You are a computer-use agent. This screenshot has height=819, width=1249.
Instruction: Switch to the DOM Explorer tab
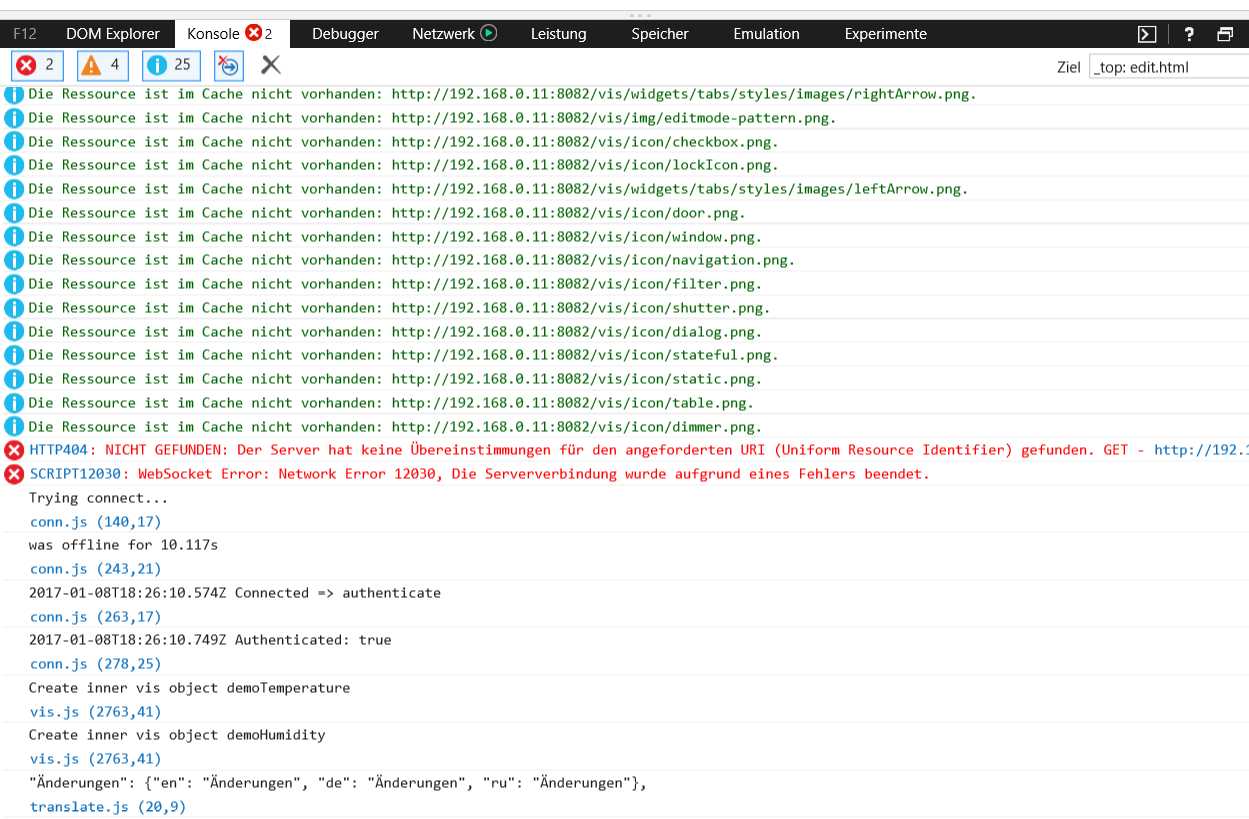click(112, 34)
